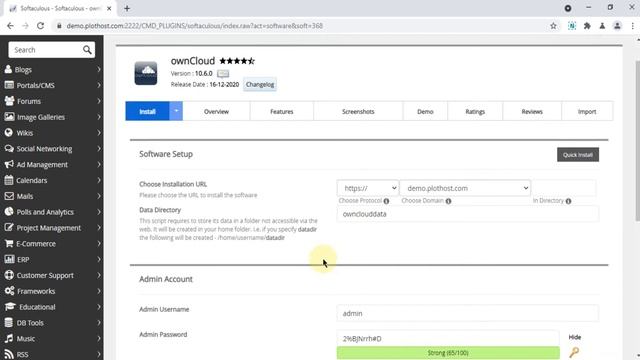Image resolution: width=640 pixels, height=360 pixels.
Task: Expand the Frameworks category arrow
Action: pyautogui.click(x=99, y=291)
